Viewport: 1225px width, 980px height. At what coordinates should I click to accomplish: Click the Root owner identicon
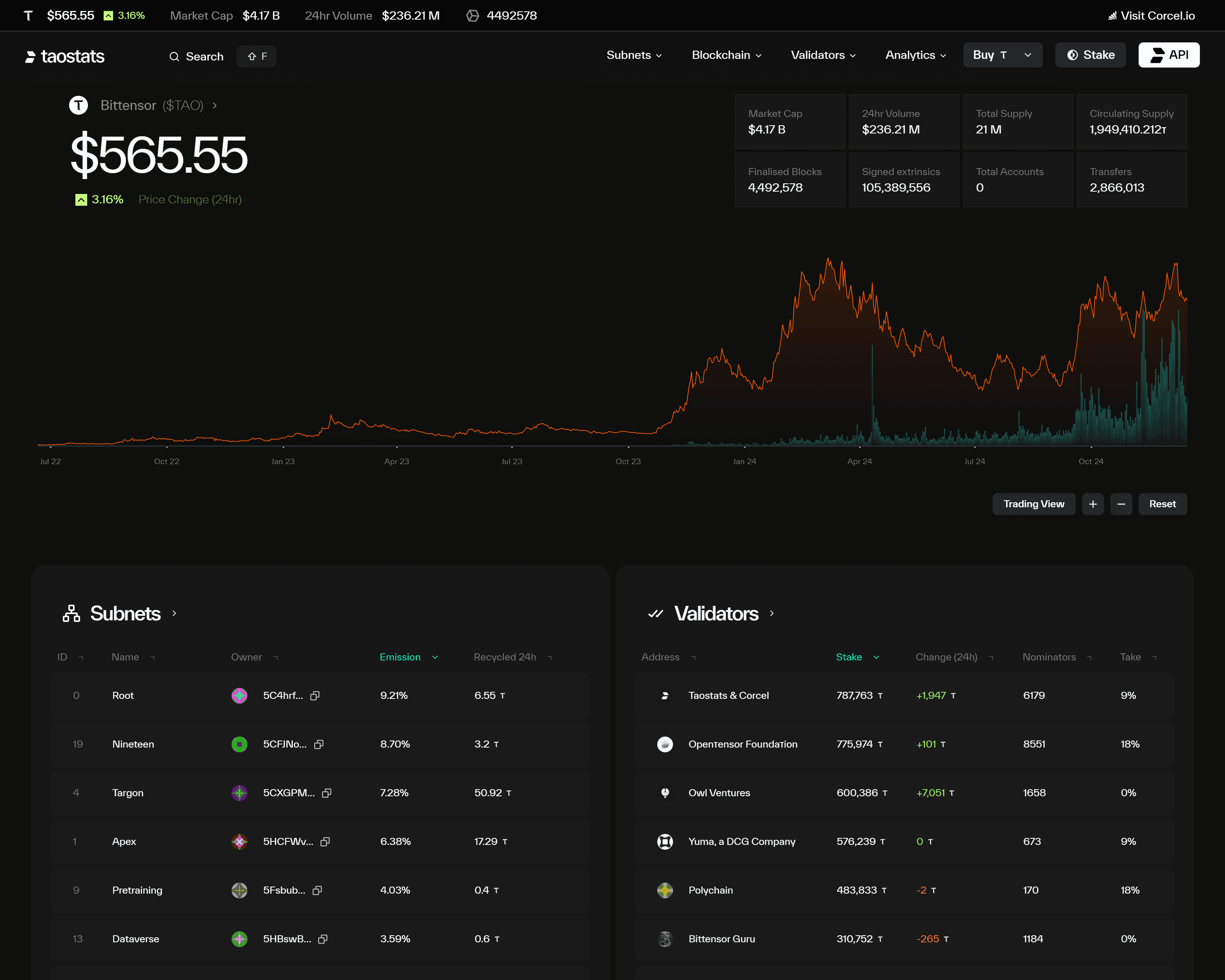[x=239, y=695]
